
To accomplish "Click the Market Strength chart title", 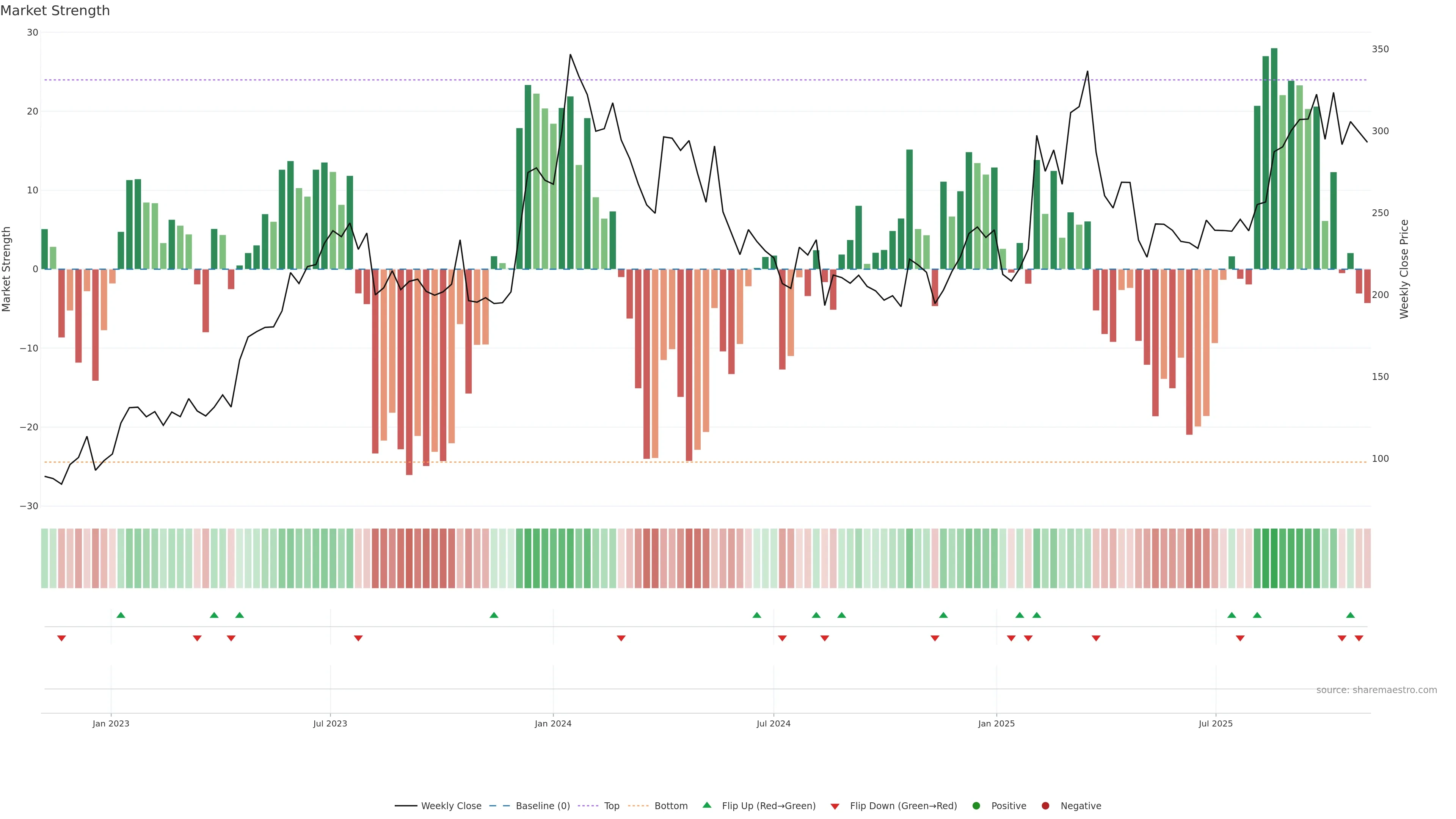I will tap(55, 11).
